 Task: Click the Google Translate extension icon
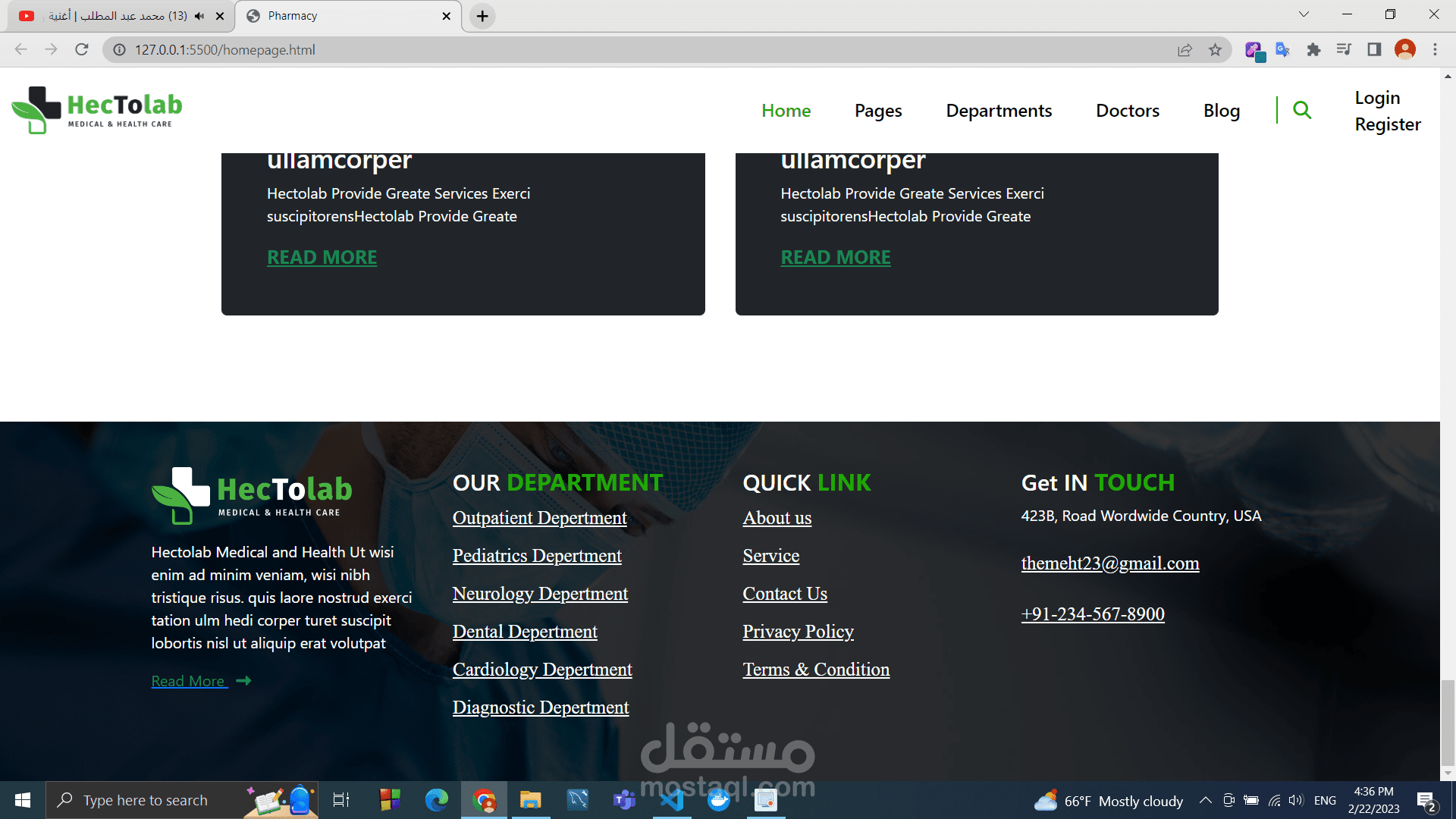pos(1282,50)
